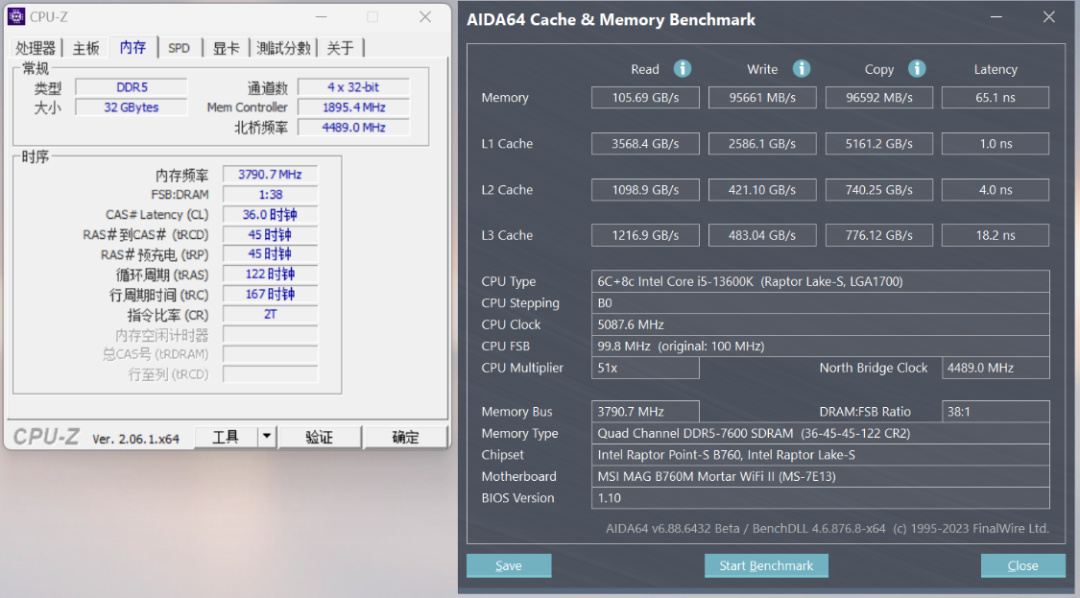Close the CPU-Z window
Screen dimensions: 1080x598
click(x=425, y=17)
